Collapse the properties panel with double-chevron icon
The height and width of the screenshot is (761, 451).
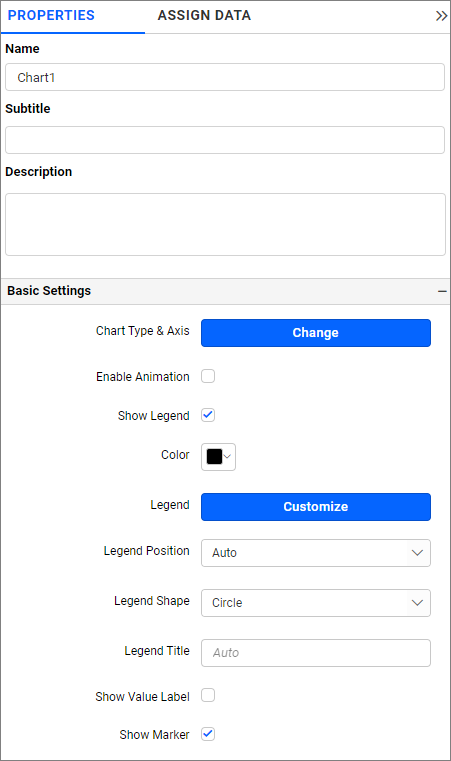click(441, 16)
